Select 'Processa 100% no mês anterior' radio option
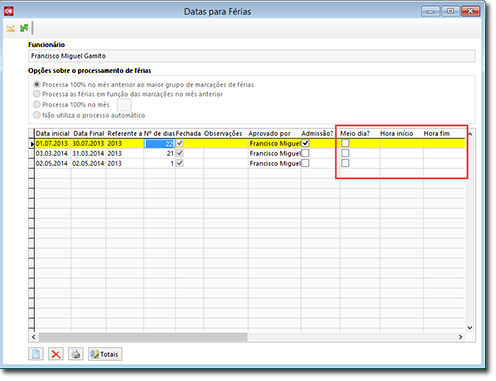 tap(37, 84)
